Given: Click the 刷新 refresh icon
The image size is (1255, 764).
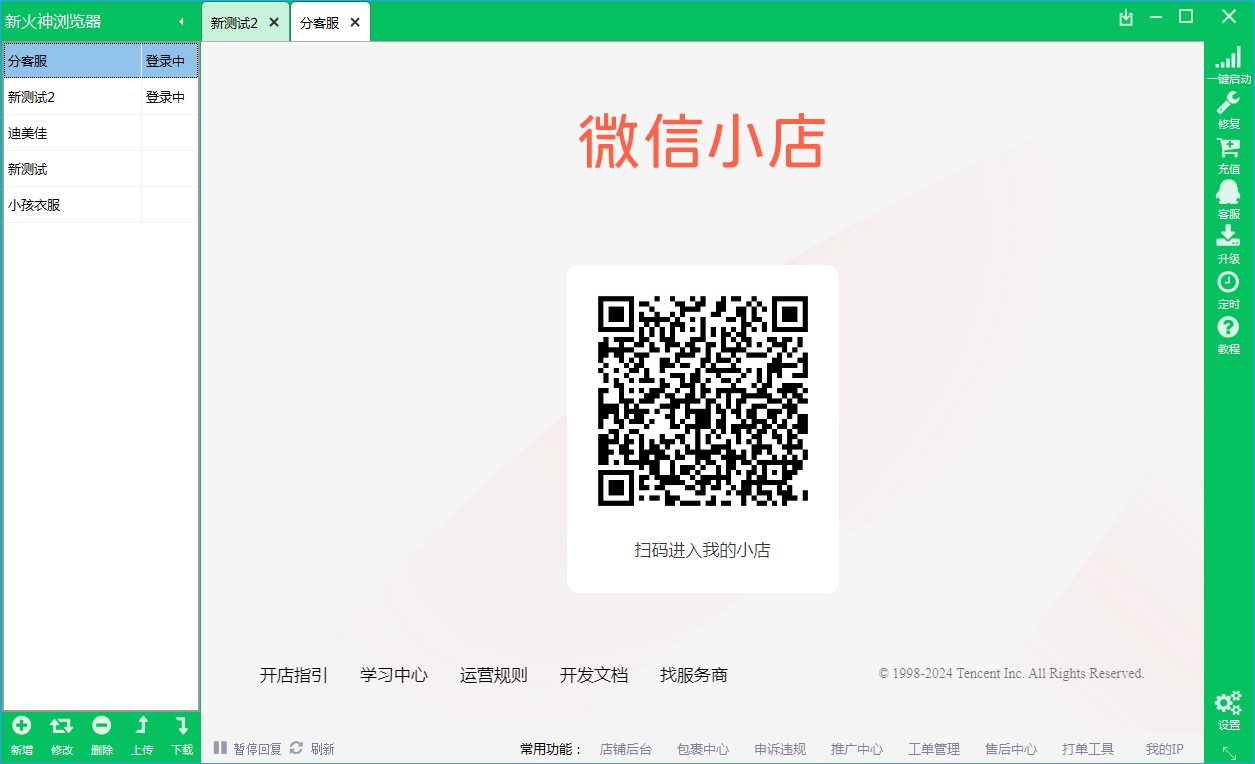Looking at the screenshot, I should pos(296,748).
